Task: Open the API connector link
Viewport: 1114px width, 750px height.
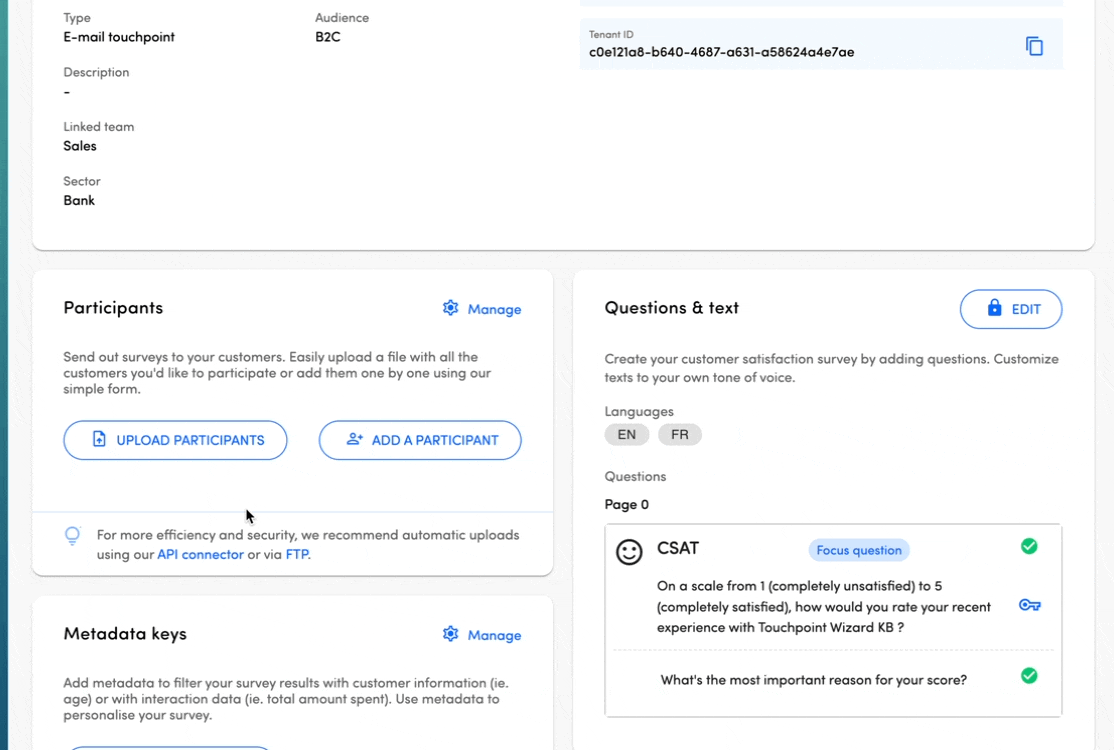Action: tap(200, 554)
